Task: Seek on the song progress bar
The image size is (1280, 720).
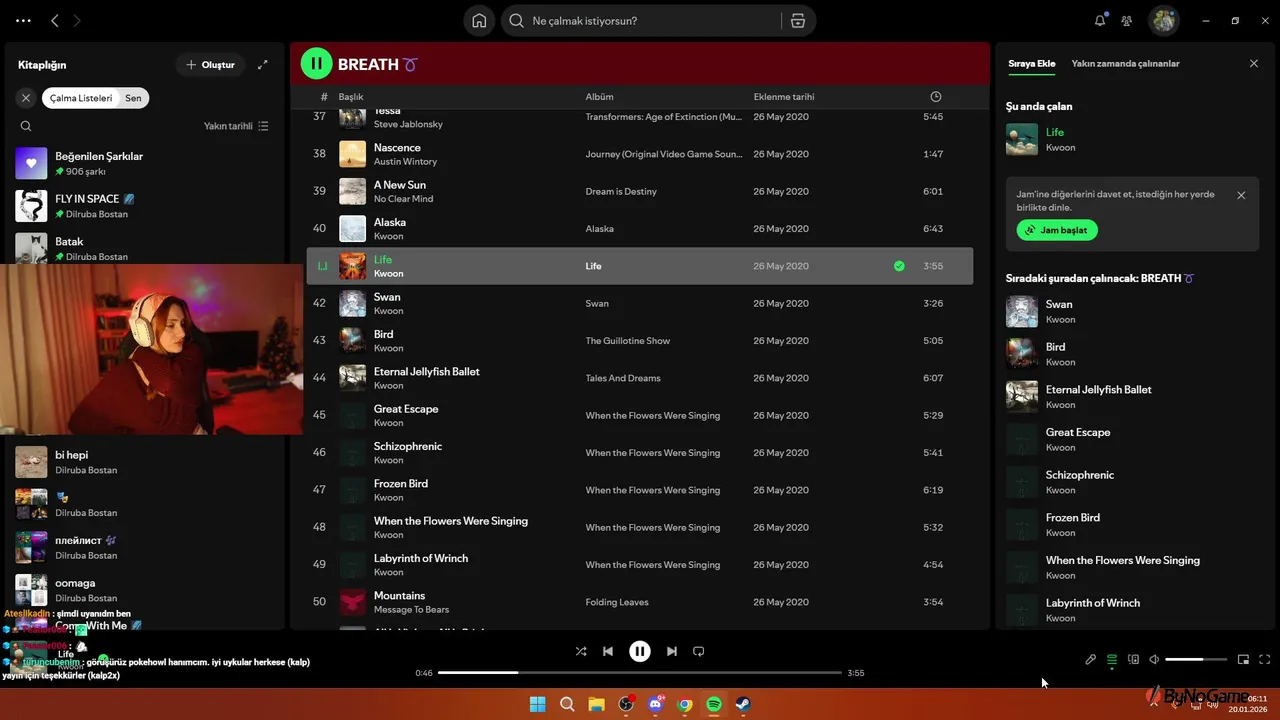Action: click(640, 673)
